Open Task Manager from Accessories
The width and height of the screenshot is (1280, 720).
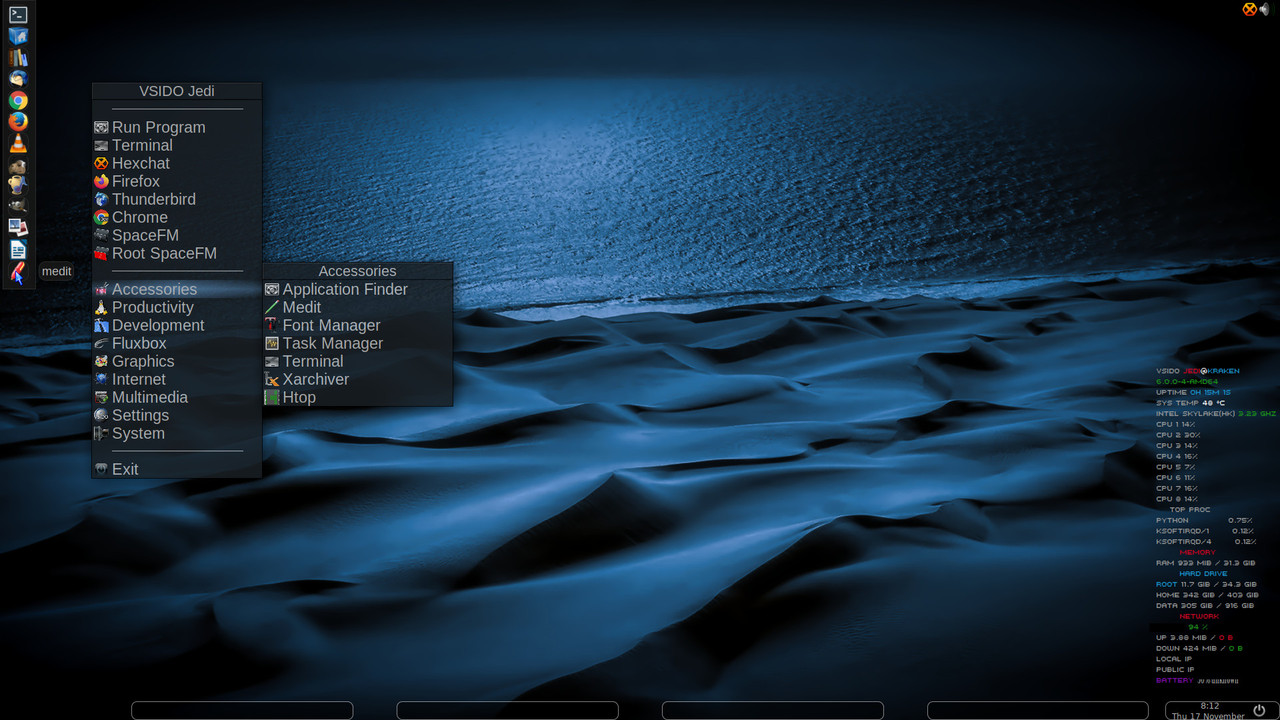pos(358,343)
